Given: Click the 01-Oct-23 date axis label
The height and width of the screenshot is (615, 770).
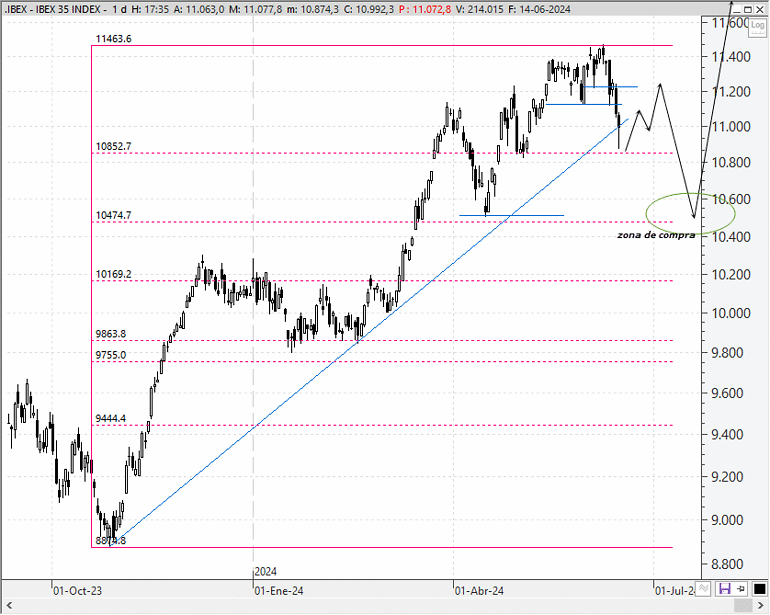Looking at the screenshot, I should [77, 590].
